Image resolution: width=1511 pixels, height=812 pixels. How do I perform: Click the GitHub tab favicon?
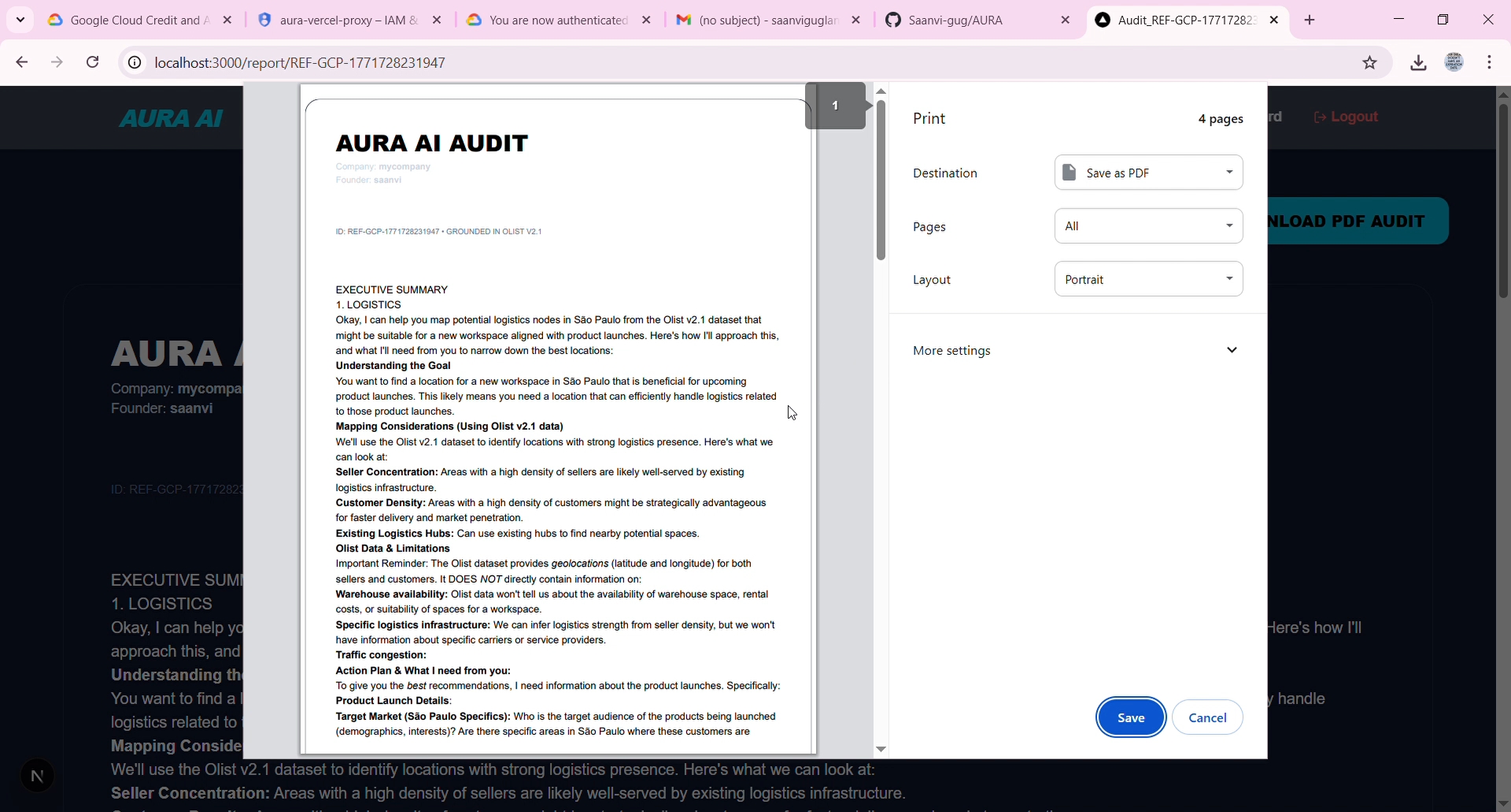(893, 20)
